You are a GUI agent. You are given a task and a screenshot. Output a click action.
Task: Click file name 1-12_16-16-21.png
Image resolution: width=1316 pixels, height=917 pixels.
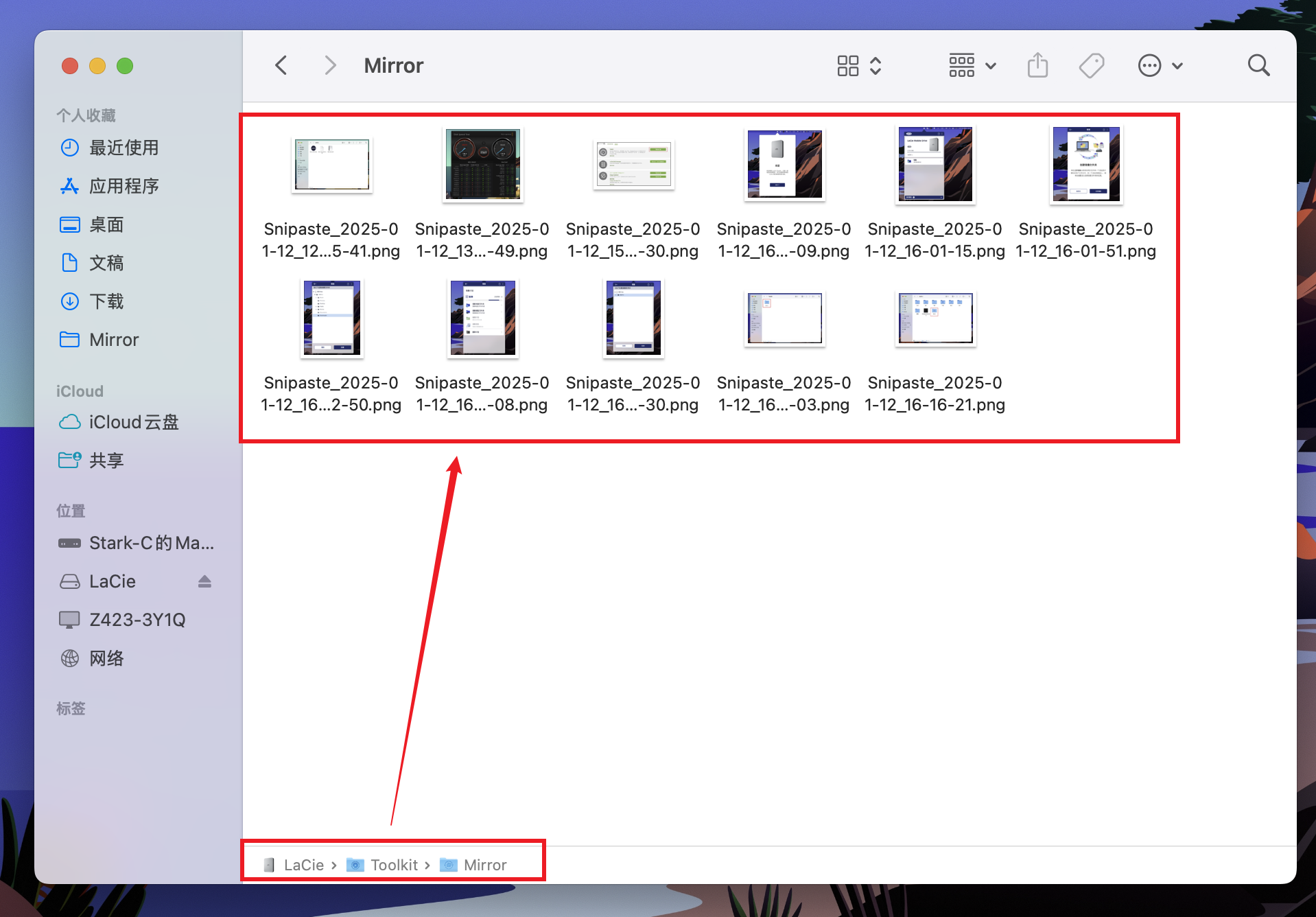pos(935,405)
